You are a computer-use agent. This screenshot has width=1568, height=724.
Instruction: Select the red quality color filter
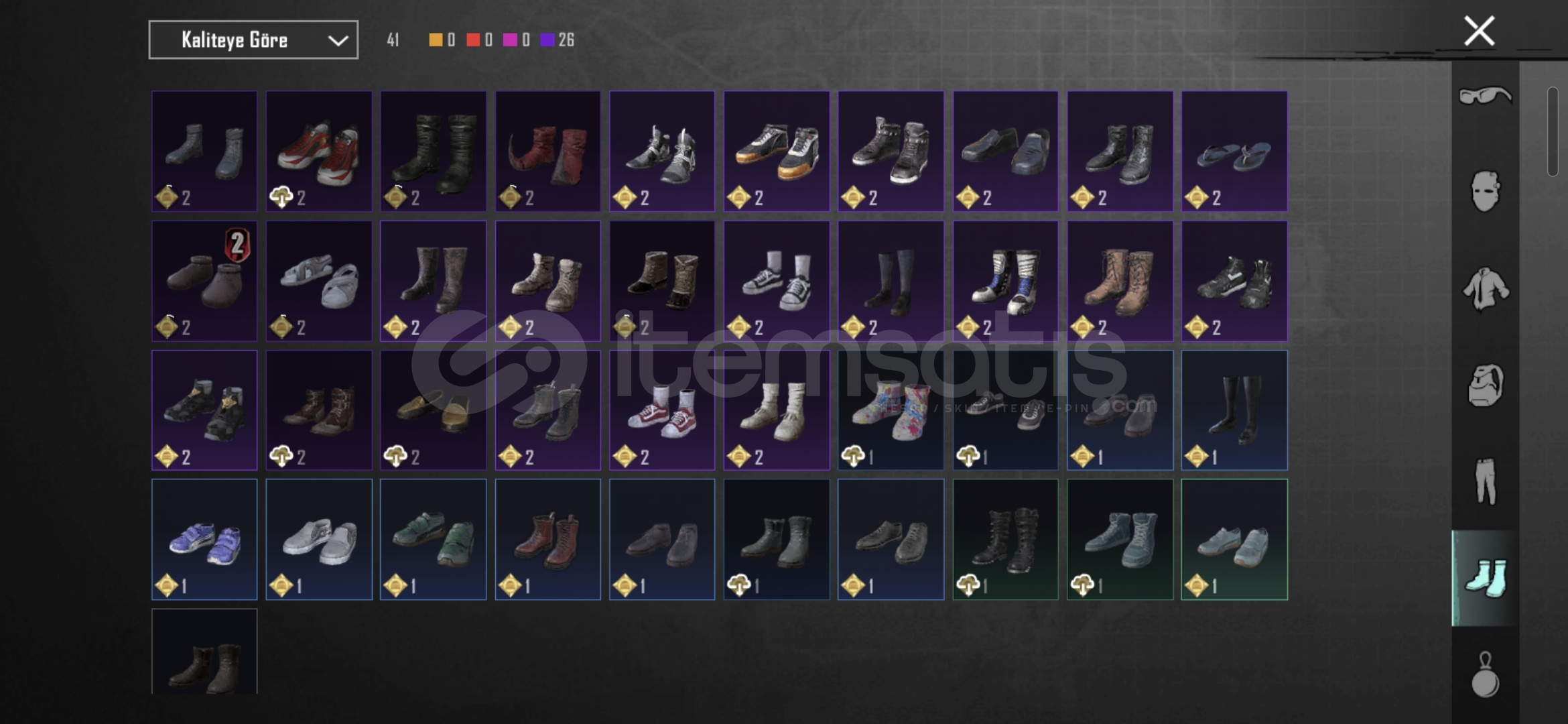pyautogui.click(x=473, y=40)
